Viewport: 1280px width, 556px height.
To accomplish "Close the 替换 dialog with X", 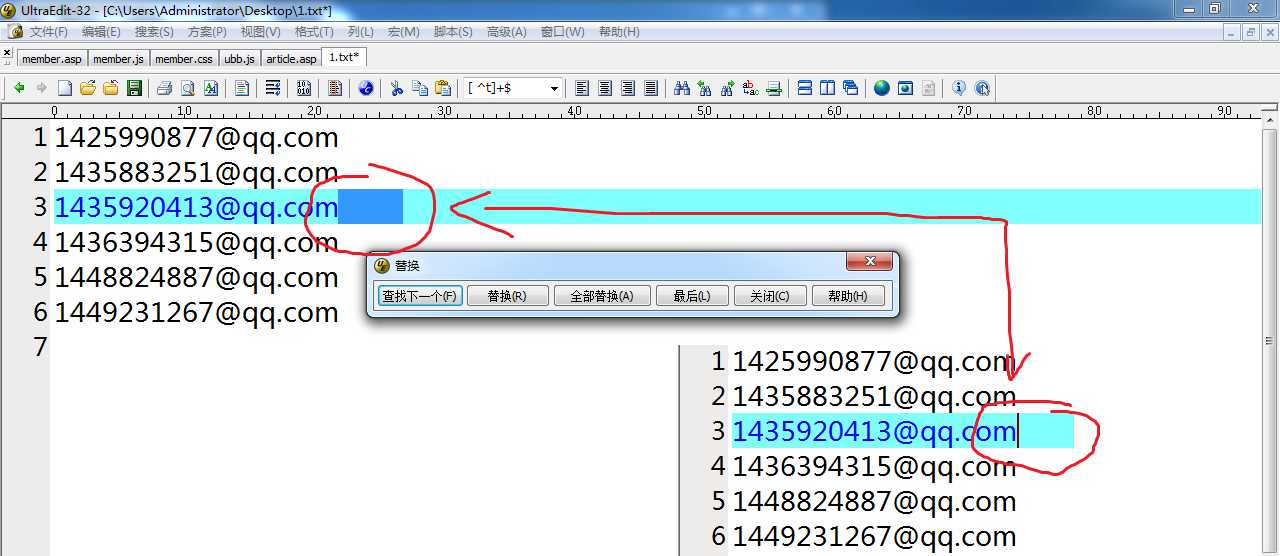I will [868, 262].
